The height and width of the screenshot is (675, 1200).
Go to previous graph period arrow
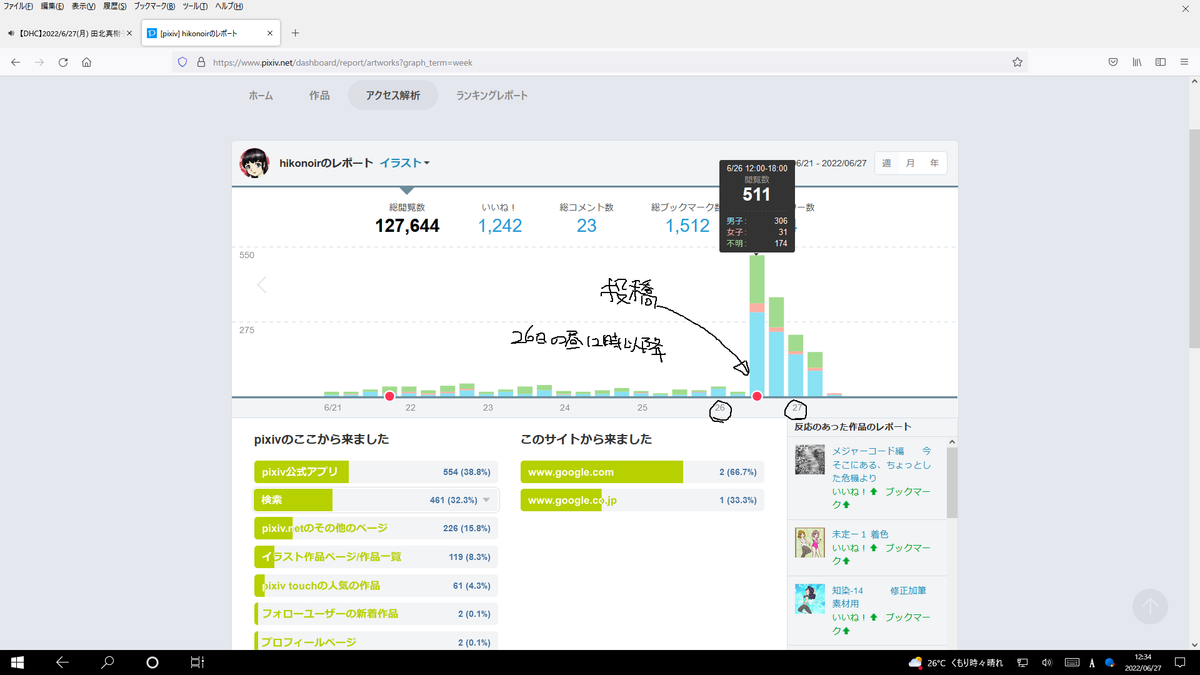pyautogui.click(x=262, y=285)
